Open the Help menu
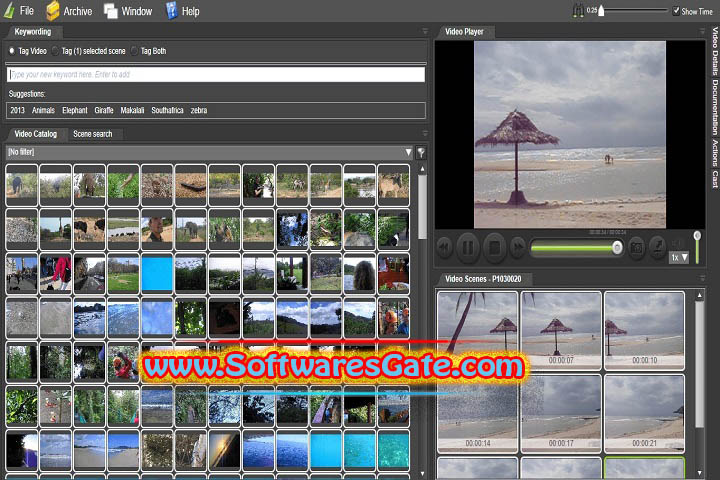The image size is (720, 480). pyautogui.click(x=183, y=11)
